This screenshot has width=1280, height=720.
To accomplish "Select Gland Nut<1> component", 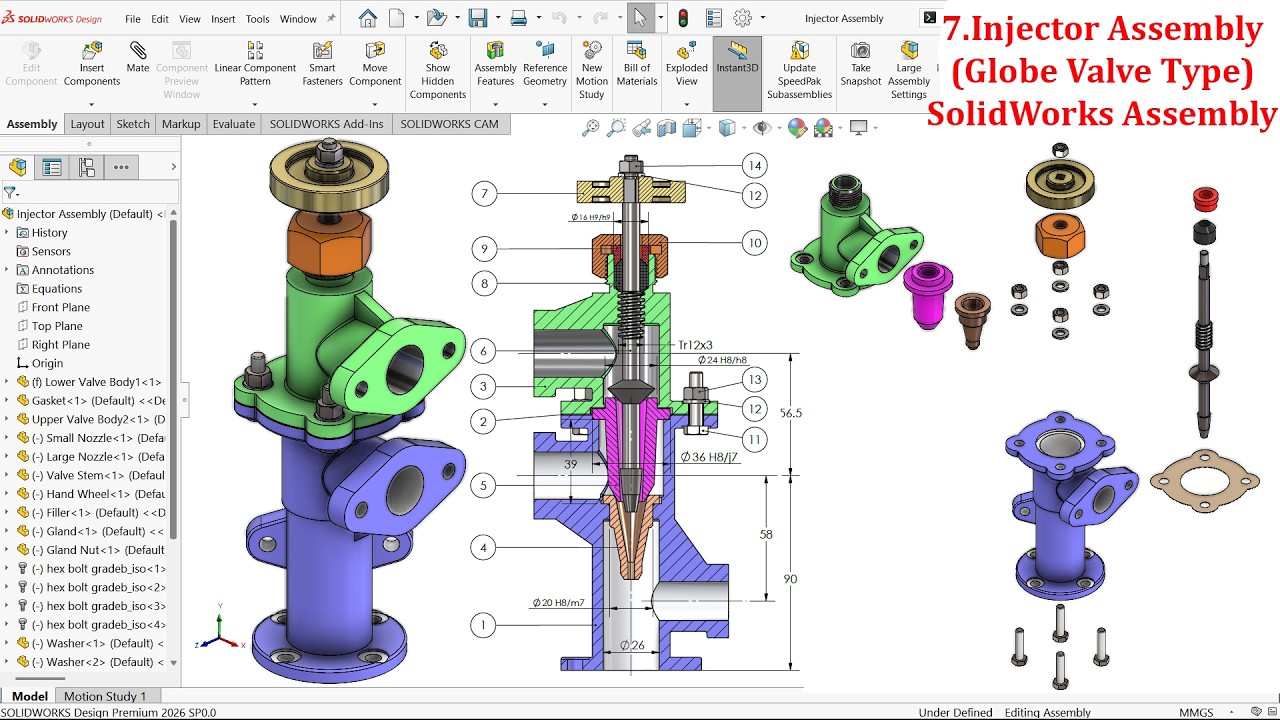I will (x=90, y=550).
